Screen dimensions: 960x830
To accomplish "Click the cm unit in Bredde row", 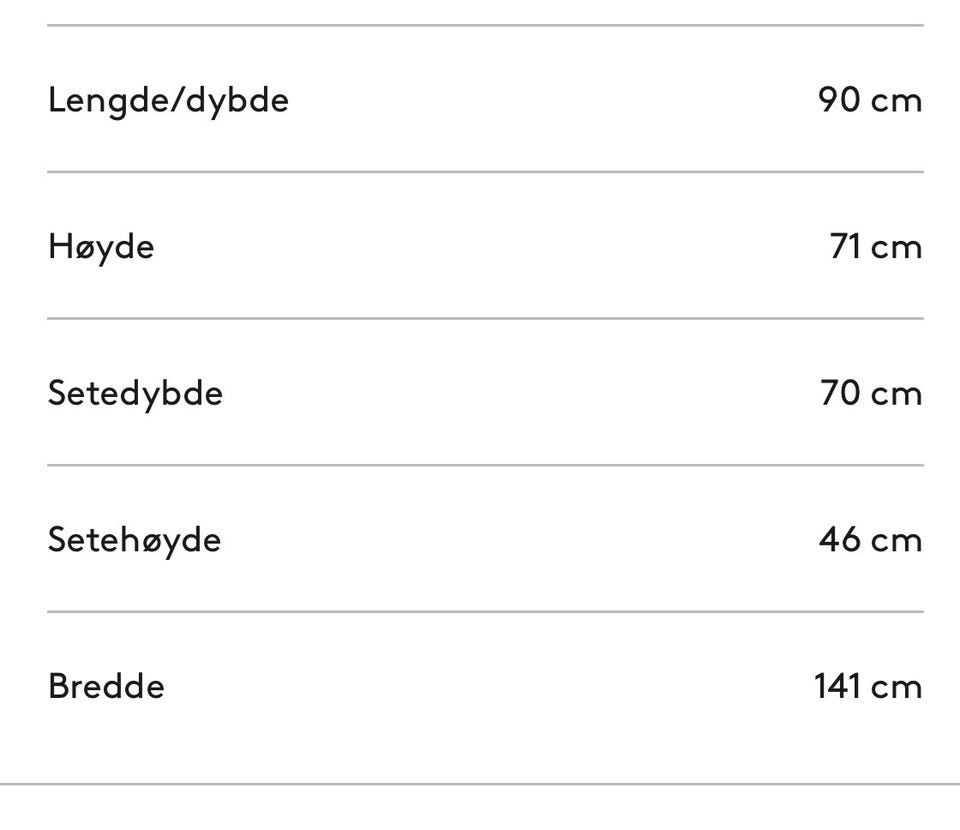I will [x=896, y=688].
